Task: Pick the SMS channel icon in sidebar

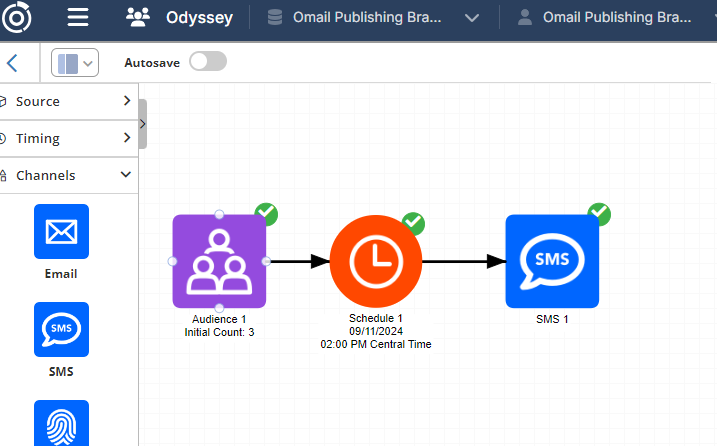Action: [x=61, y=330]
